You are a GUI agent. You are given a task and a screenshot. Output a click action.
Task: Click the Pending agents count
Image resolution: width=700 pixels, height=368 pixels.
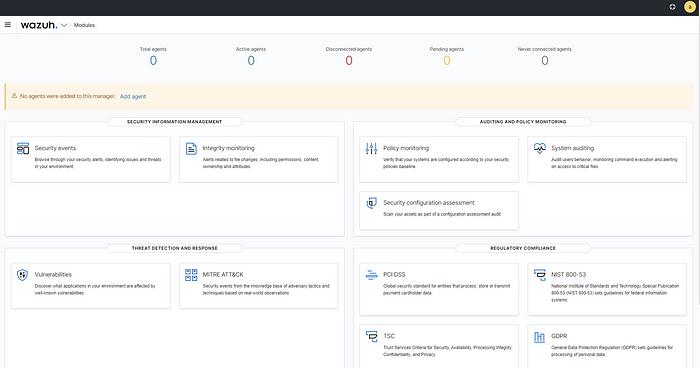446,61
